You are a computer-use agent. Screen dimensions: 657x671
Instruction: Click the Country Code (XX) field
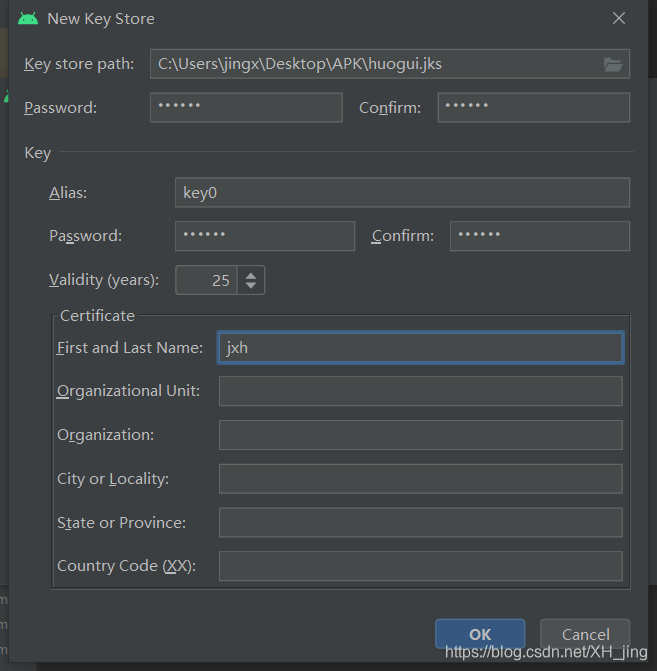coord(421,566)
